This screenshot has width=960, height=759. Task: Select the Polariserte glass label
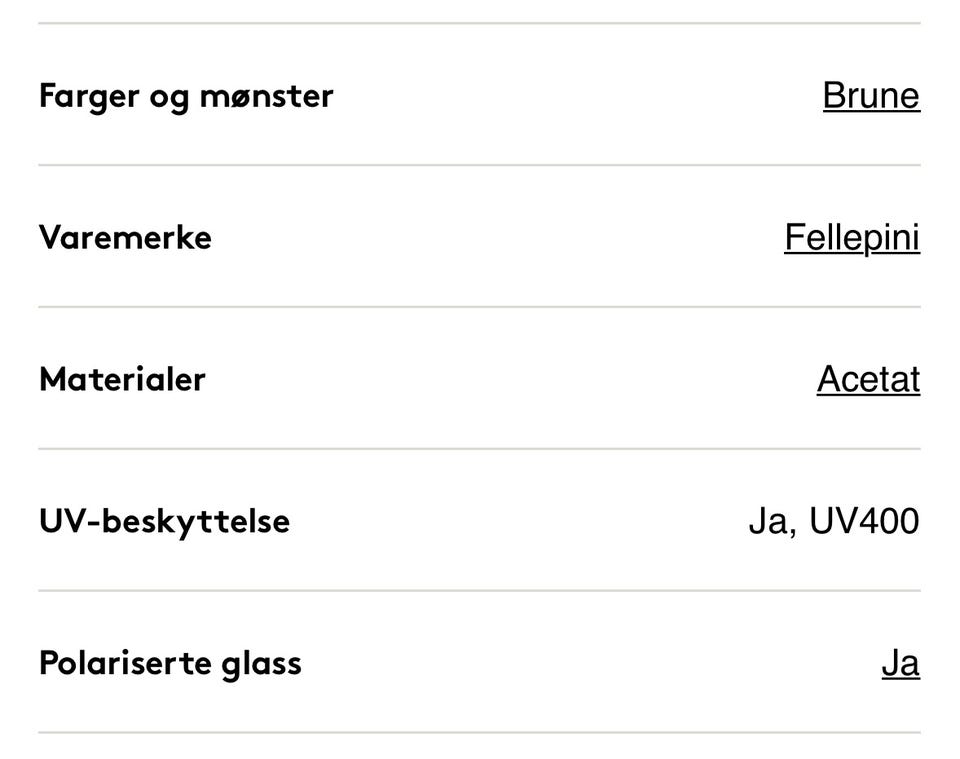coord(169,662)
